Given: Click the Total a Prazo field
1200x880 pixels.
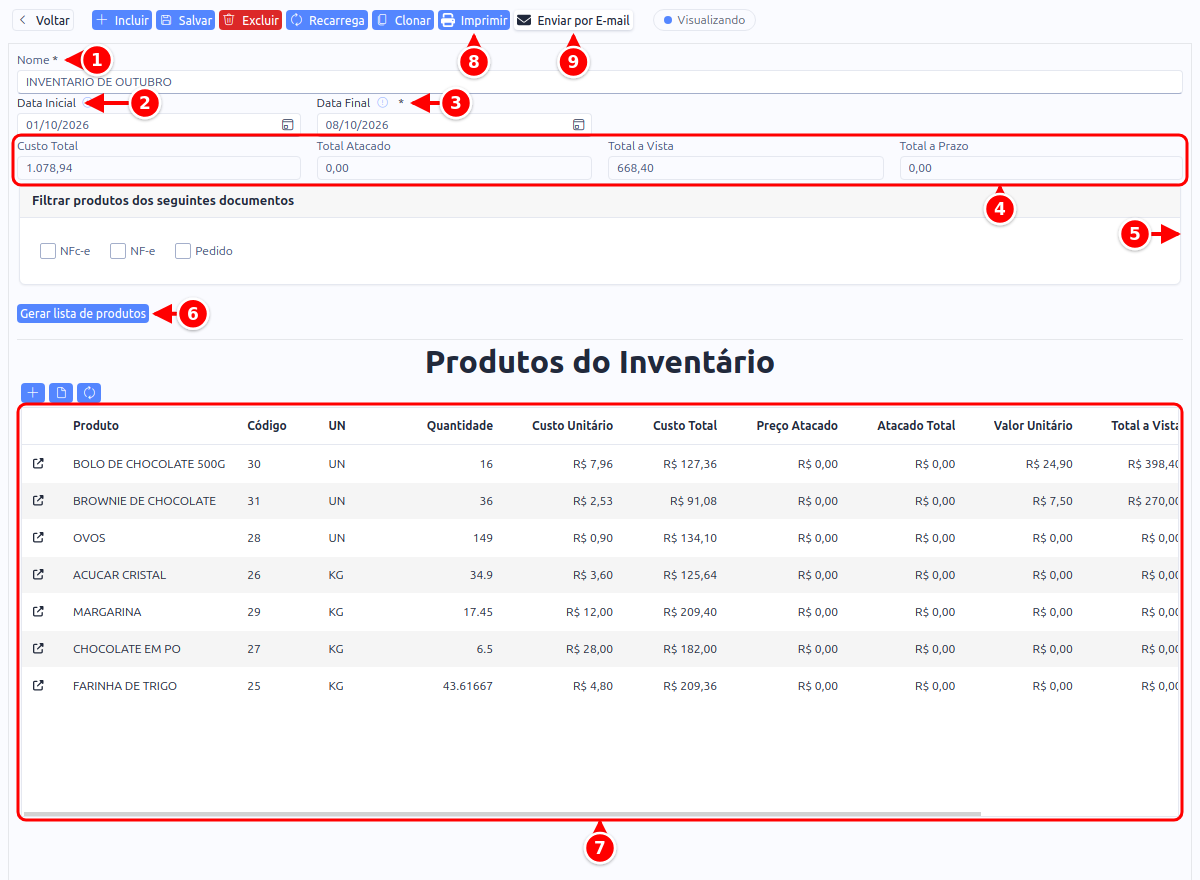Looking at the screenshot, I should tap(1040, 168).
